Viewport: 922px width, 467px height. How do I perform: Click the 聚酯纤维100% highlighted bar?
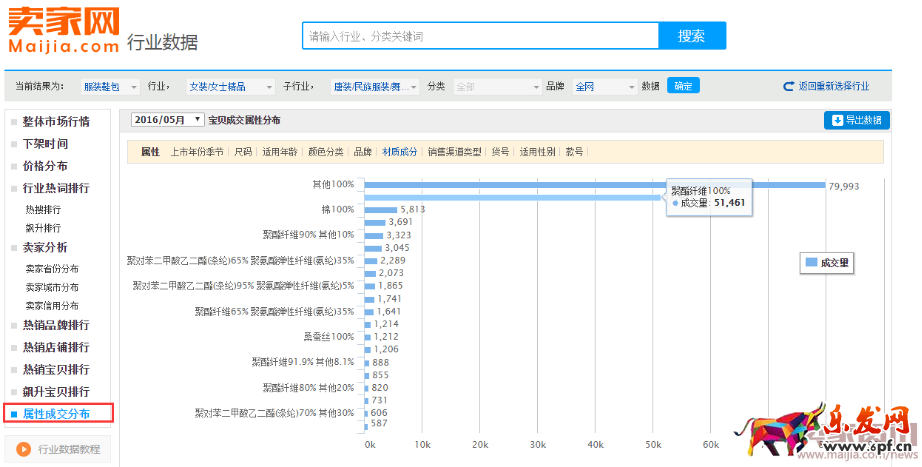pos(513,198)
